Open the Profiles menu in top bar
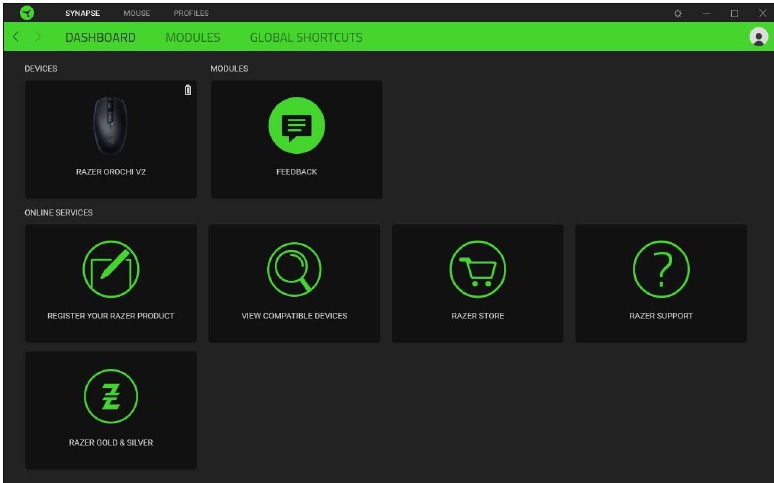774x483 pixels. point(191,13)
